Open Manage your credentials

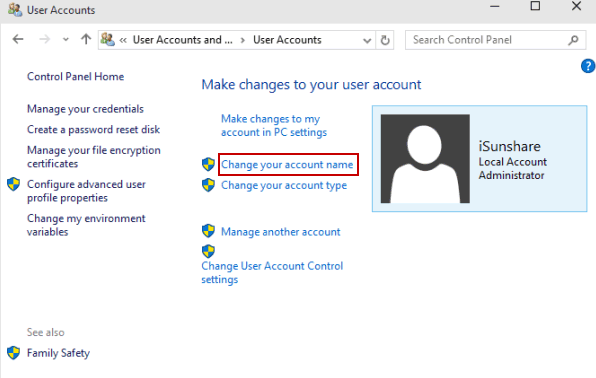click(x=85, y=109)
